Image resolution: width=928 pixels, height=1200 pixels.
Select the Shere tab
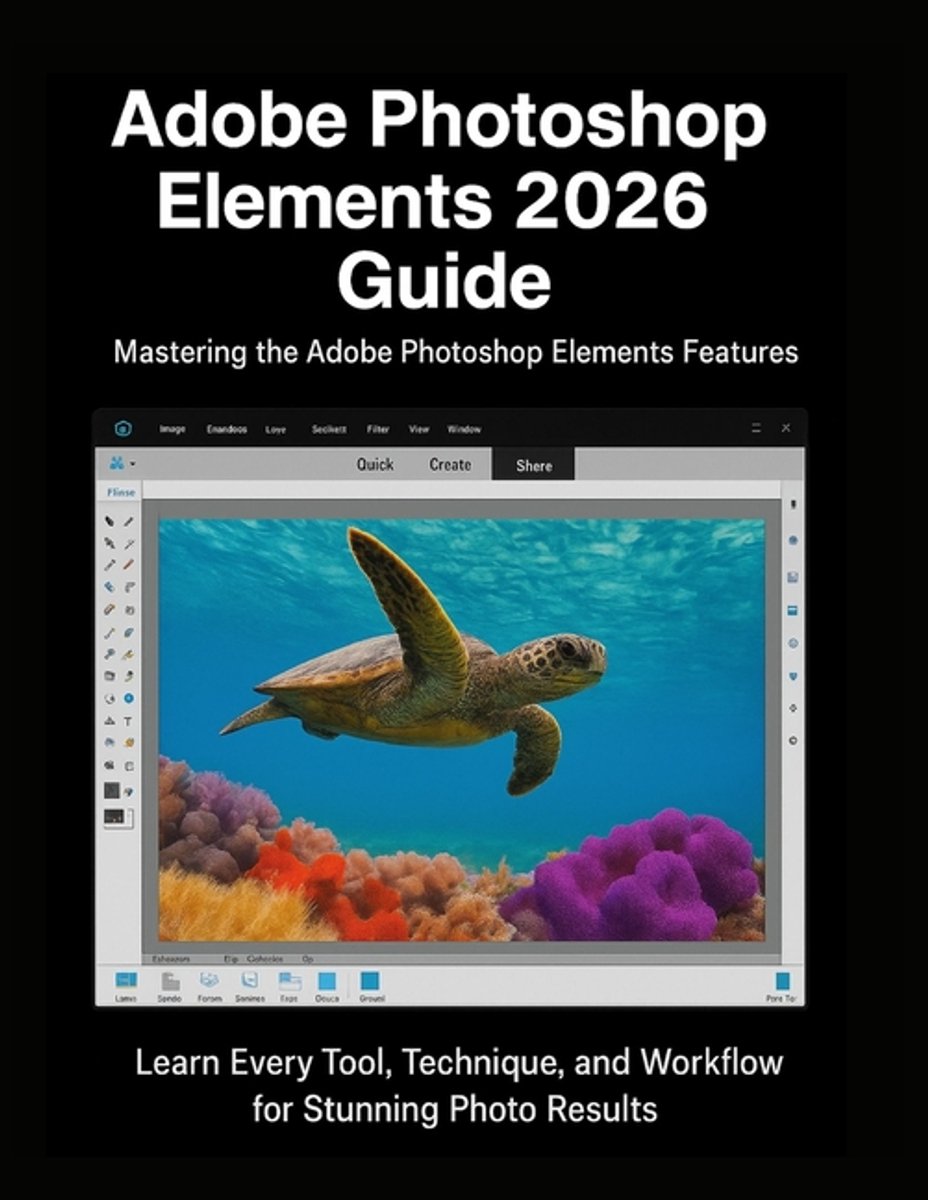(x=534, y=465)
